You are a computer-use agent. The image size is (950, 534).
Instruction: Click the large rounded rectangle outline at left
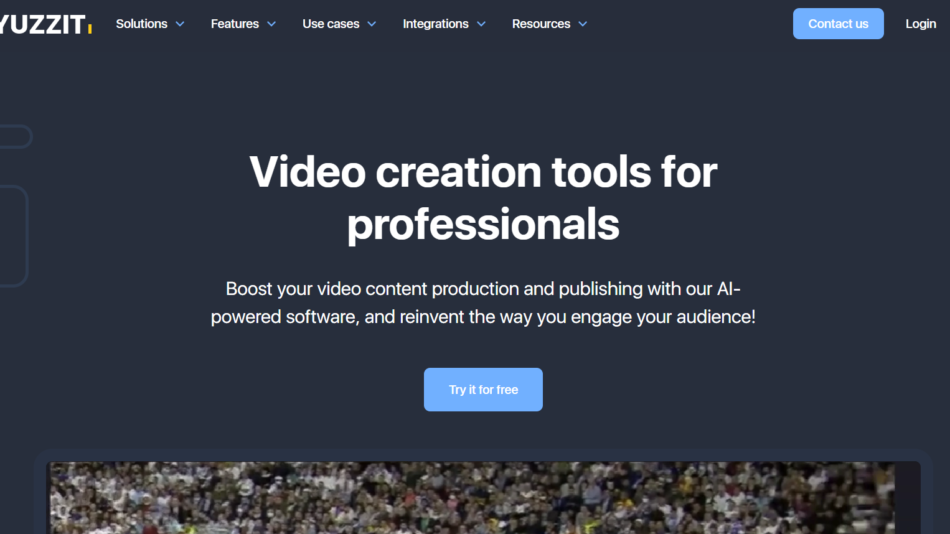point(12,236)
